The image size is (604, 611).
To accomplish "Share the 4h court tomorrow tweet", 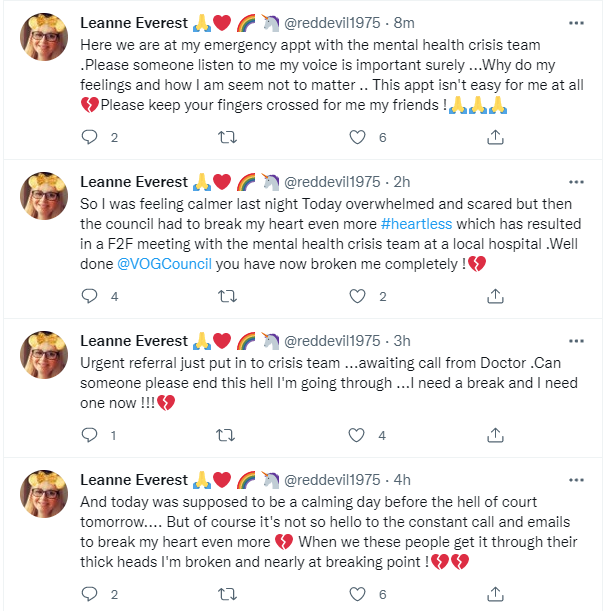I will point(495,594).
